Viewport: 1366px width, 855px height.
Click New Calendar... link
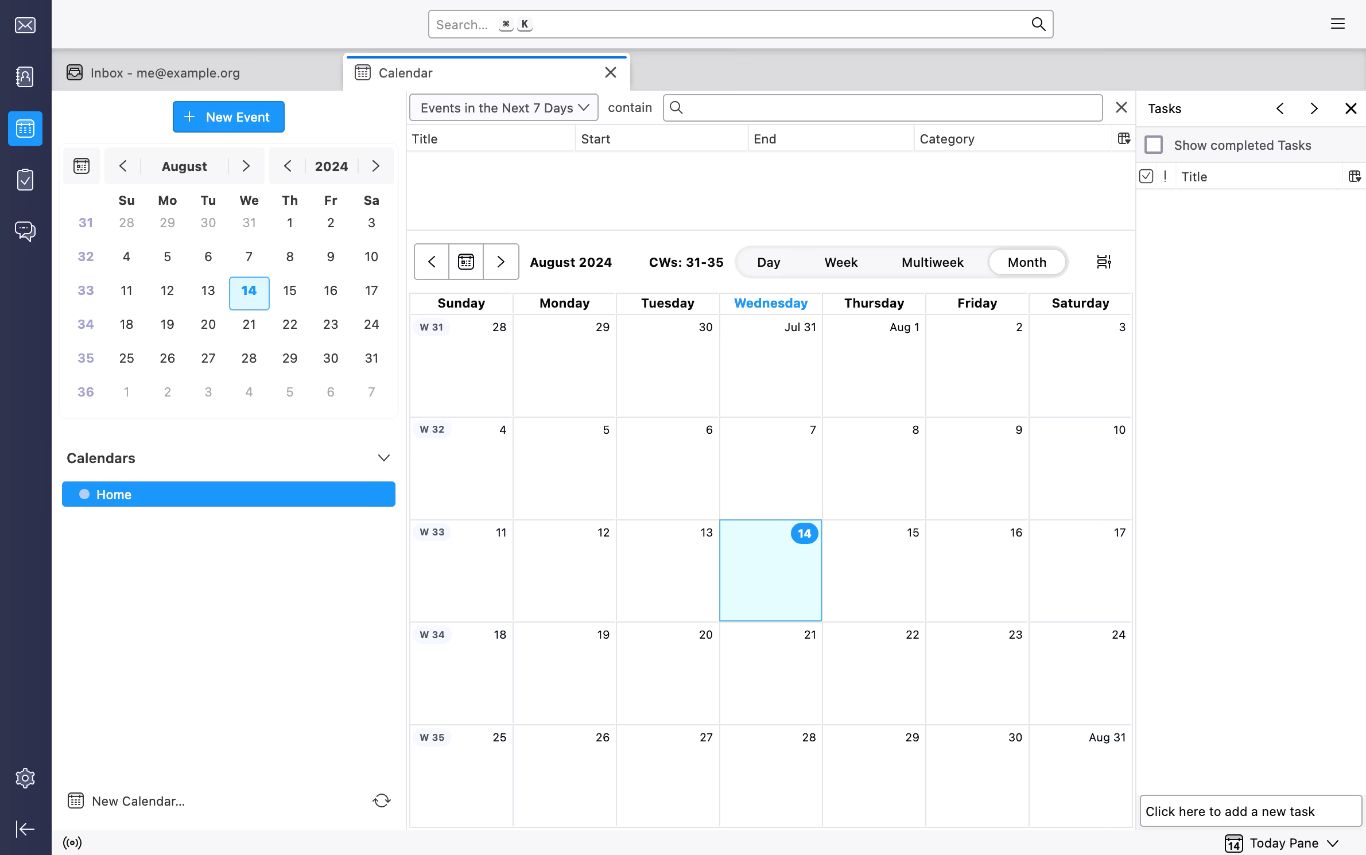tap(137, 801)
